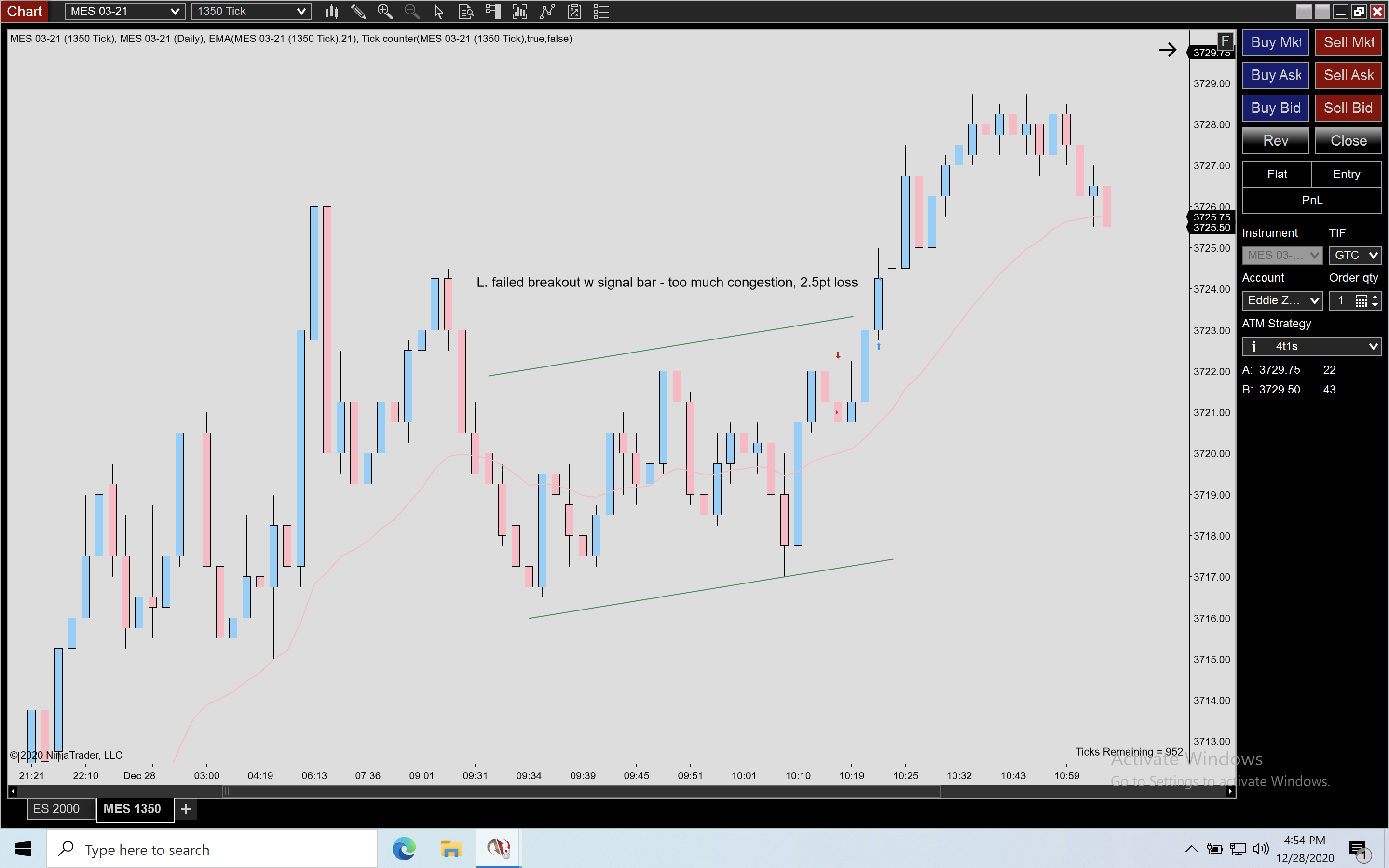Expand the Account Eddie Z dropdown
The width and height of the screenshot is (1389, 868).
coord(1282,300)
